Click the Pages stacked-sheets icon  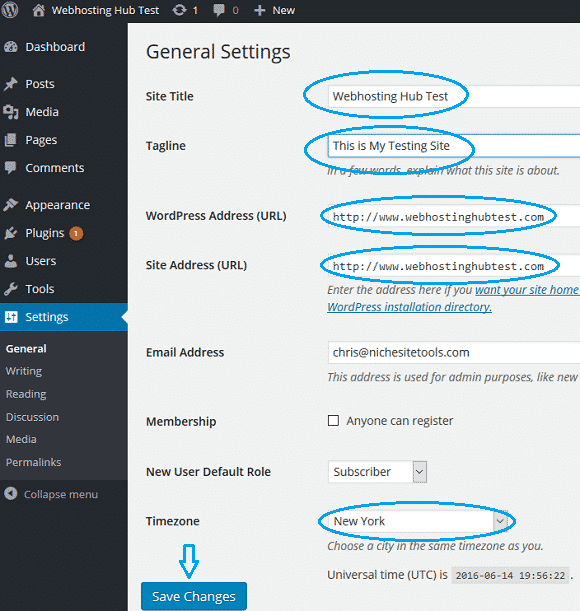click(11, 140)
